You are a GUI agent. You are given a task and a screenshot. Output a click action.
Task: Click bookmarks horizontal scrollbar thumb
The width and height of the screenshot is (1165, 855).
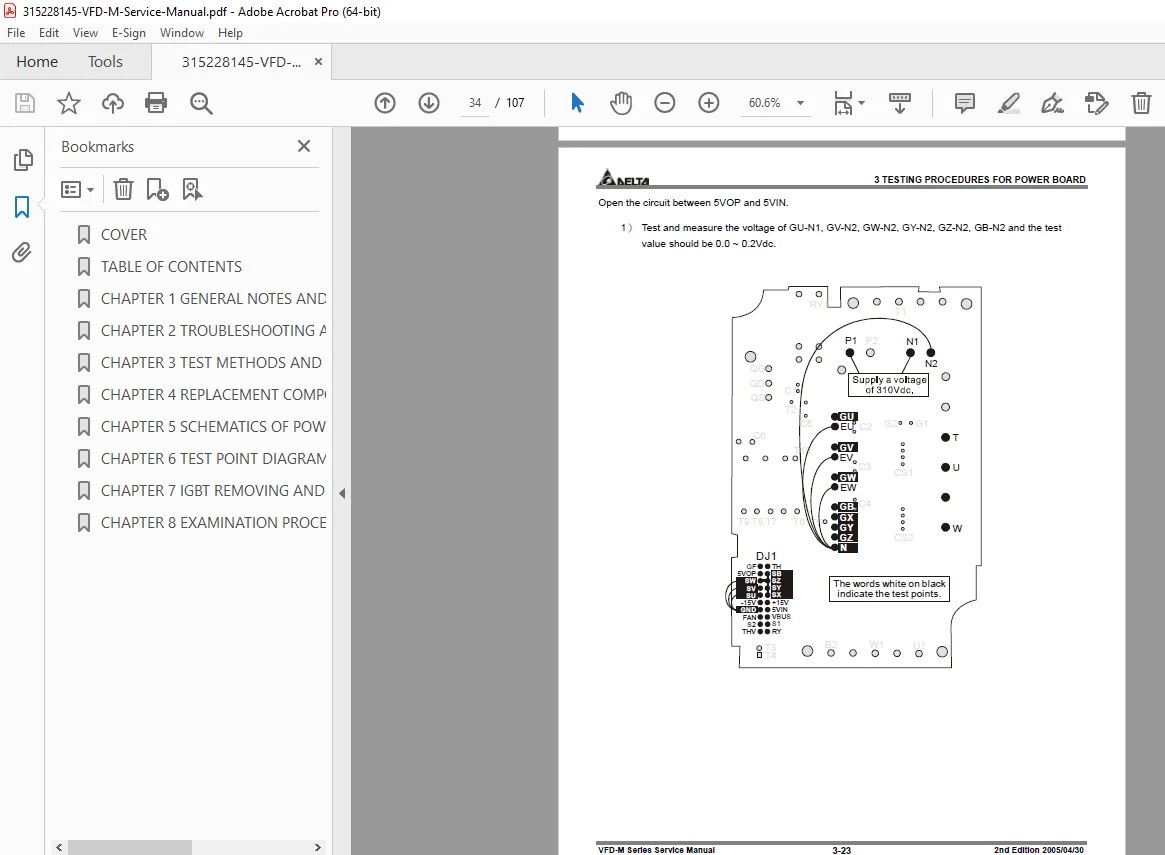click(x=129, y=848)
